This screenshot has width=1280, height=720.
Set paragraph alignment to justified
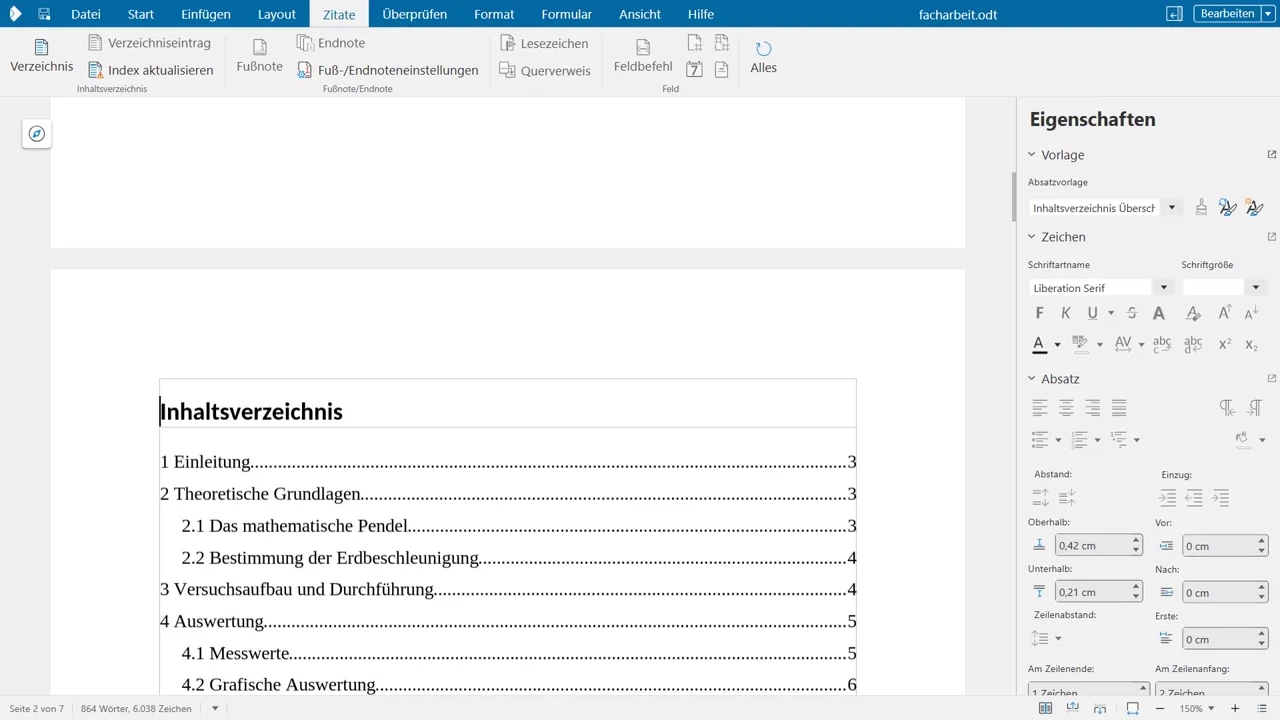(x=1119, y=407)
